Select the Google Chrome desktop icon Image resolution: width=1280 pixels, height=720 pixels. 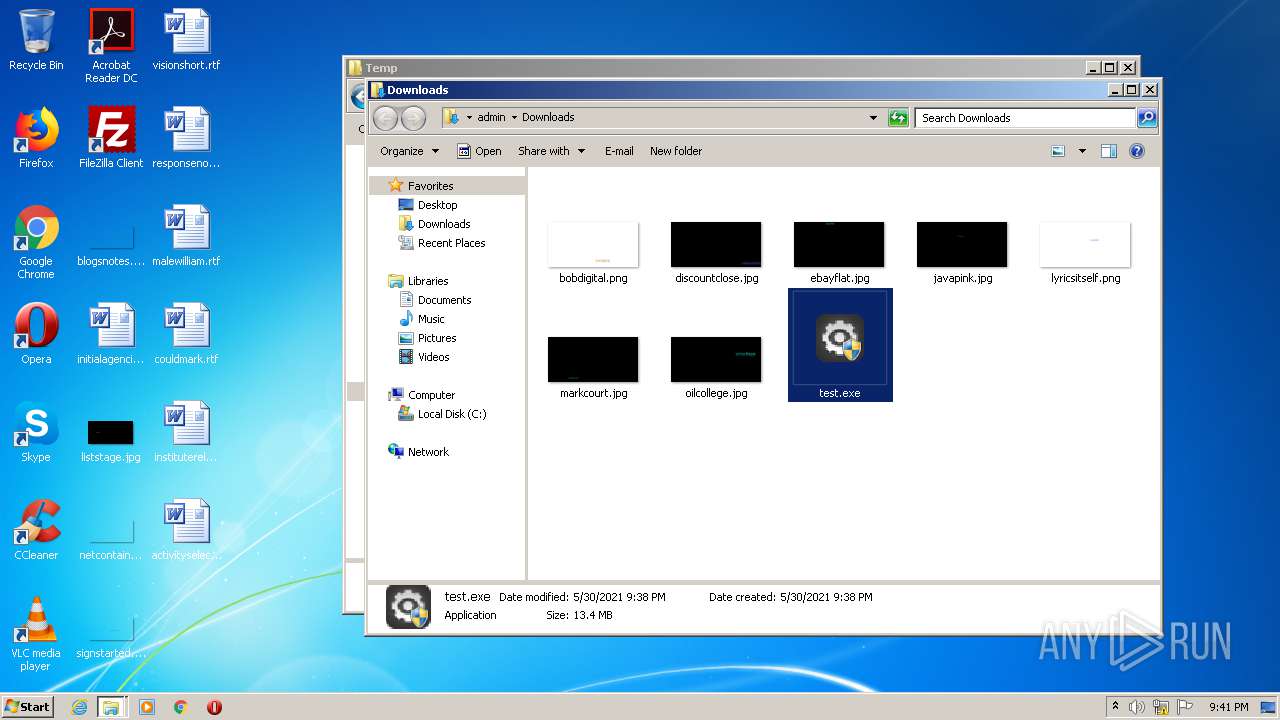[36, 242]
